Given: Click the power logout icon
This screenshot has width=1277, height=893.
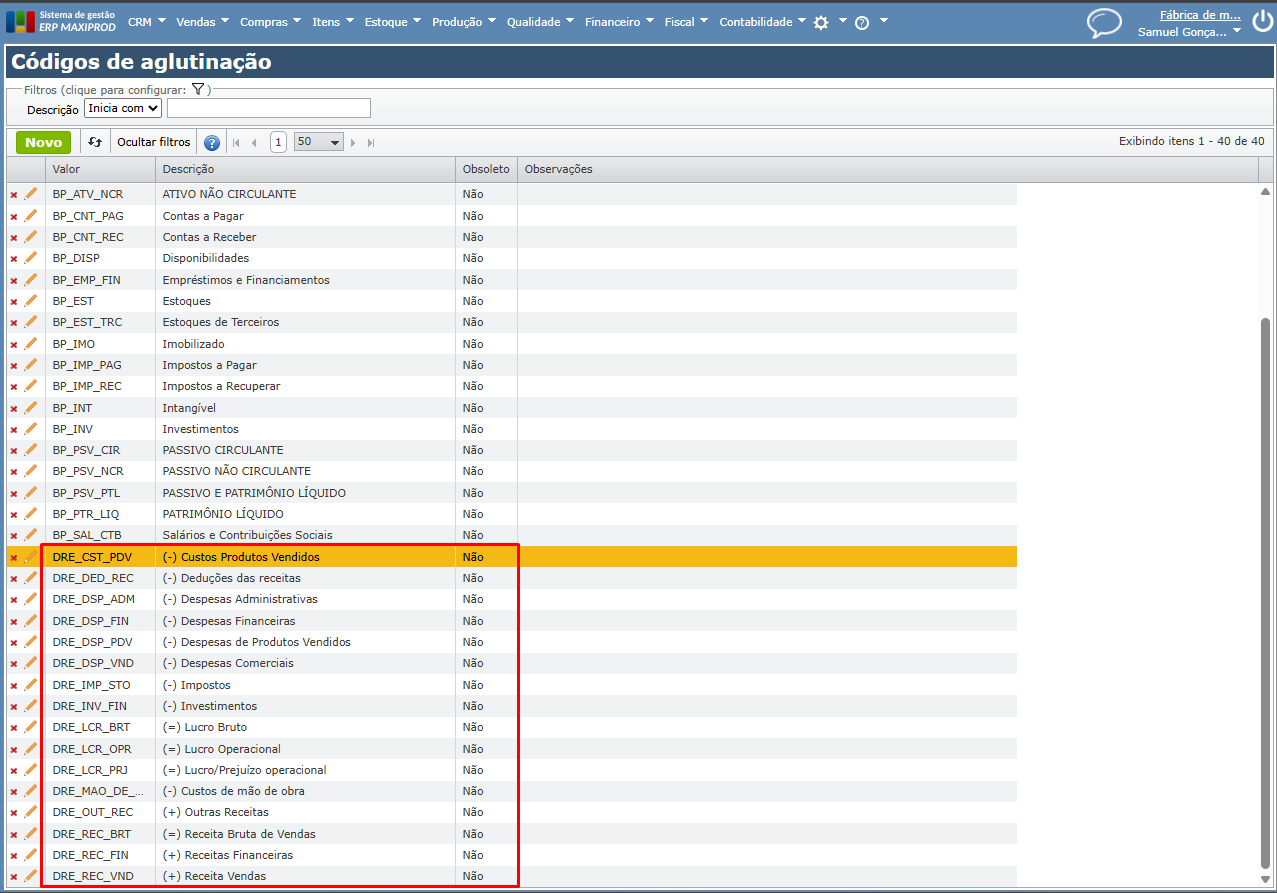Looking at the screenshot, I should (x=1262, y=23).
